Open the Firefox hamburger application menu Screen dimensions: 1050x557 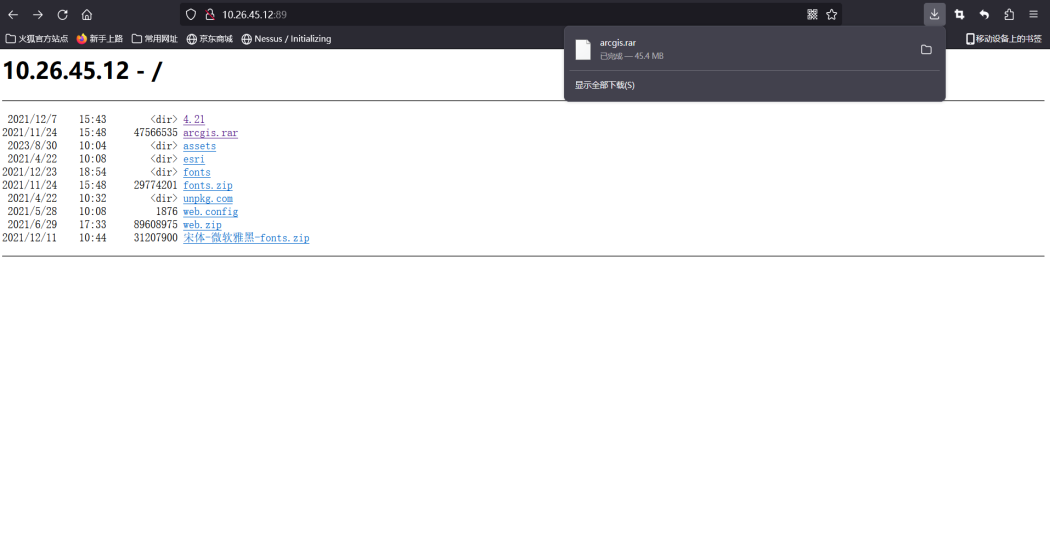(1033, 14)
